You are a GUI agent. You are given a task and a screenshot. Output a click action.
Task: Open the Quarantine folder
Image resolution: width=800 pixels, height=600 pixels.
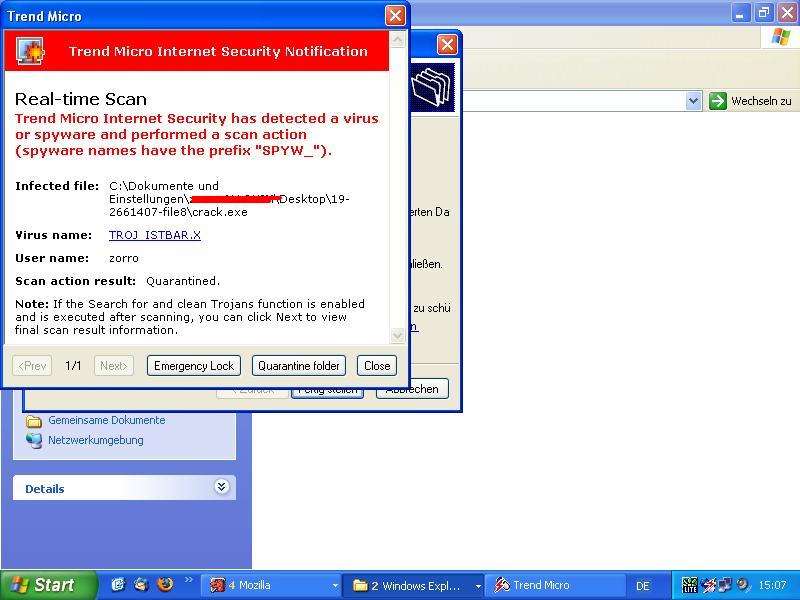[298, 366]
